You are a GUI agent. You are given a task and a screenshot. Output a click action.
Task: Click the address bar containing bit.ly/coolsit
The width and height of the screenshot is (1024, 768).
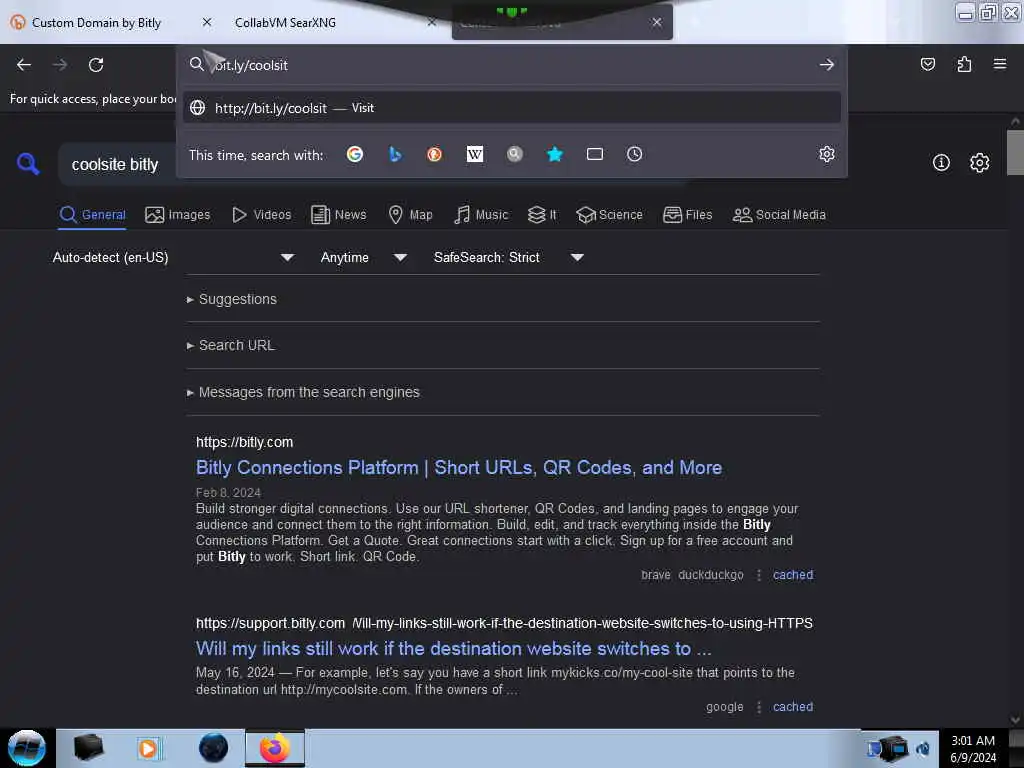[513, 65]
